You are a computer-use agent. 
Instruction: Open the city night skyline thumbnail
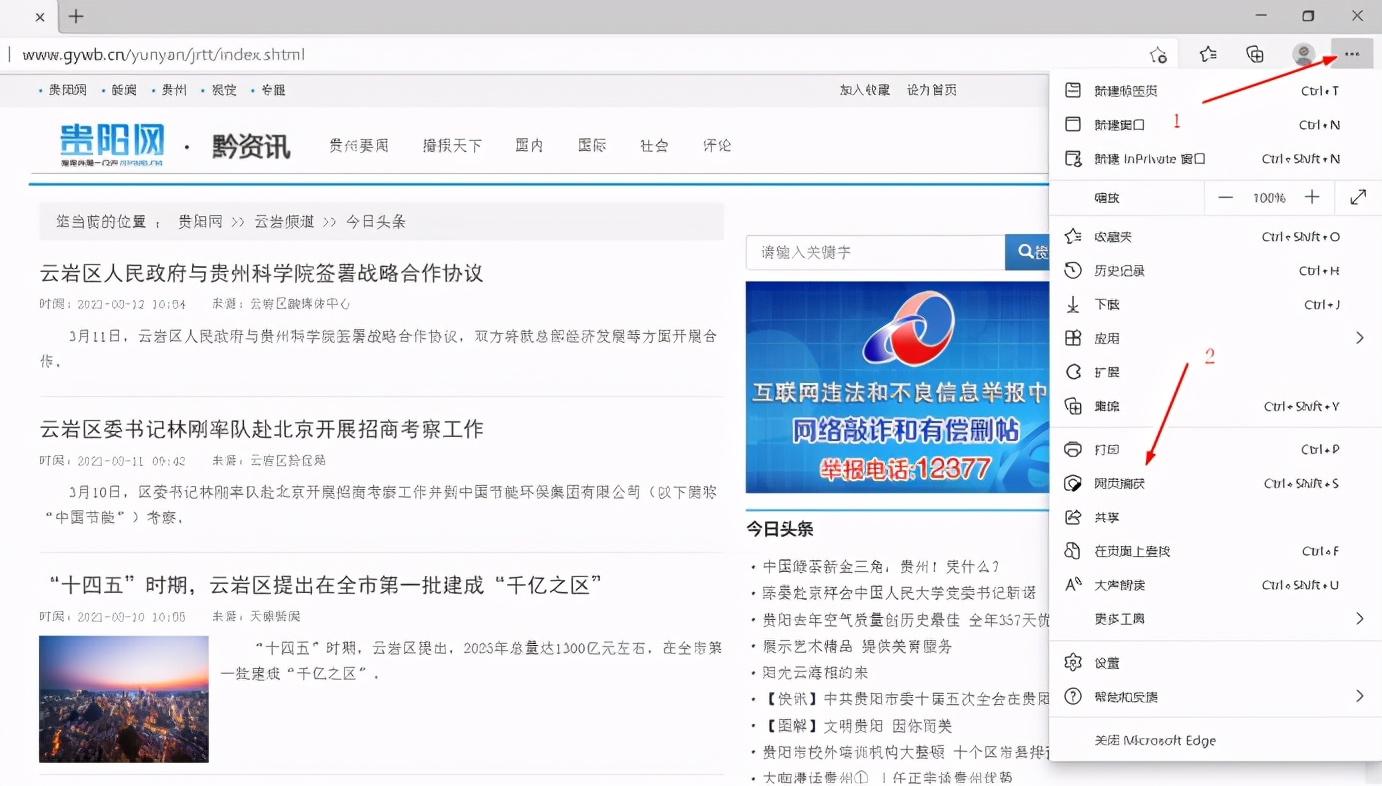124,699
